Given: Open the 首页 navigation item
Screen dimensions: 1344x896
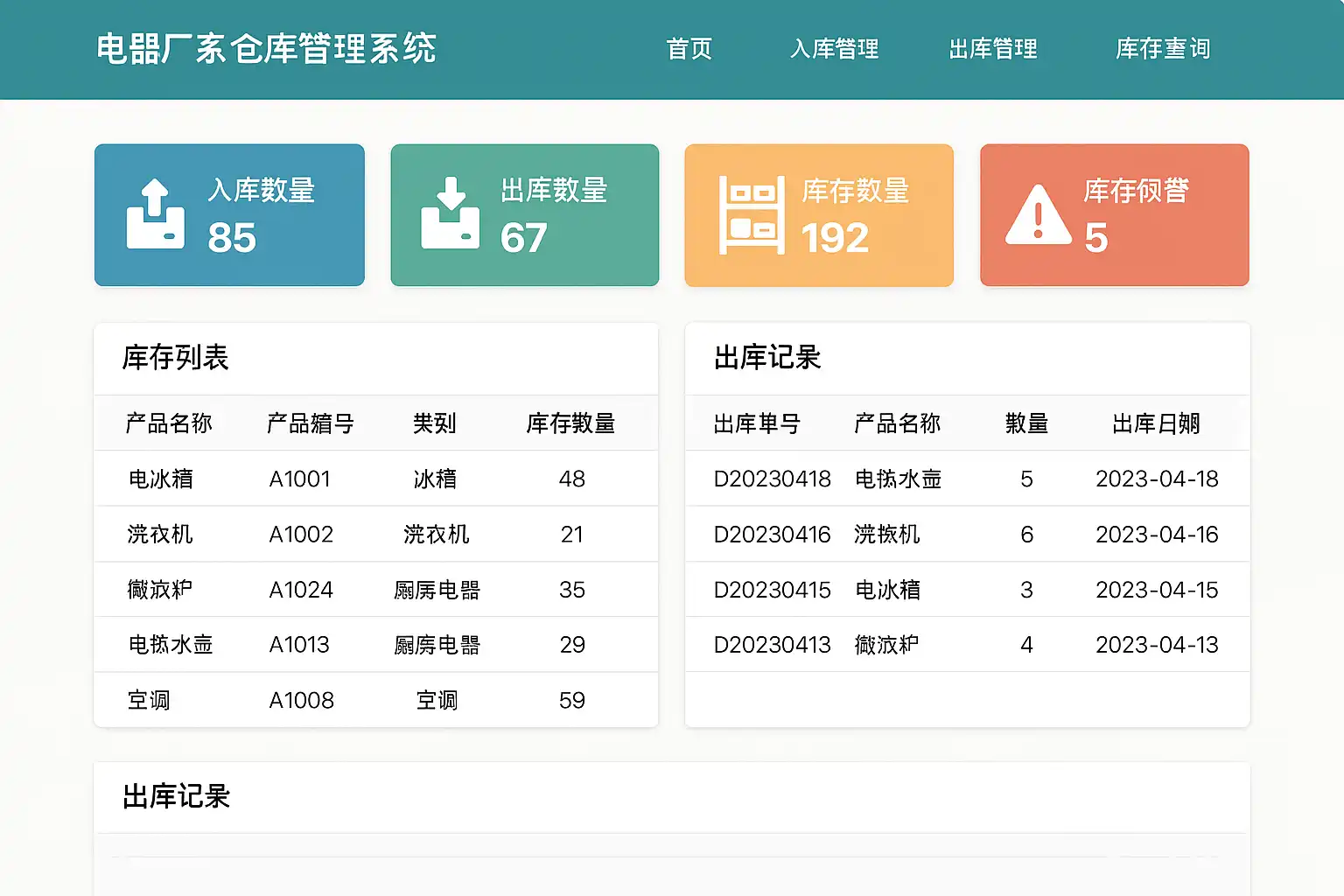Looking at the screenshot, I should 689,49.
